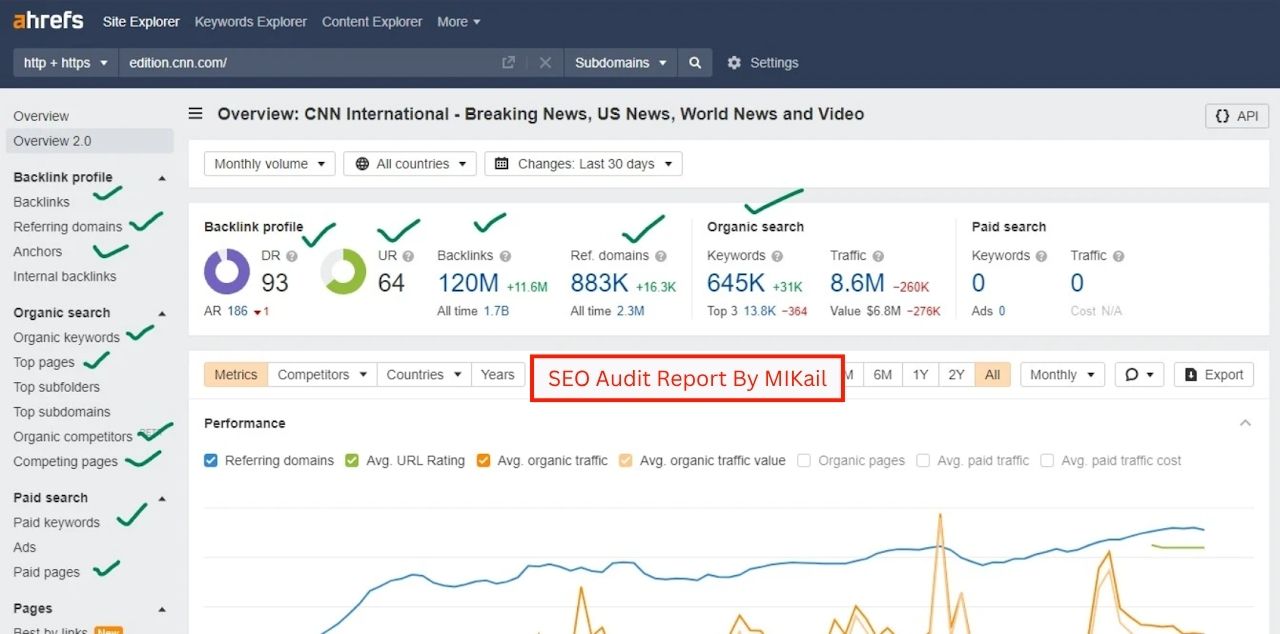
Task: Enable the Organic pages checkbox
Action: click(x=805, y=461)
